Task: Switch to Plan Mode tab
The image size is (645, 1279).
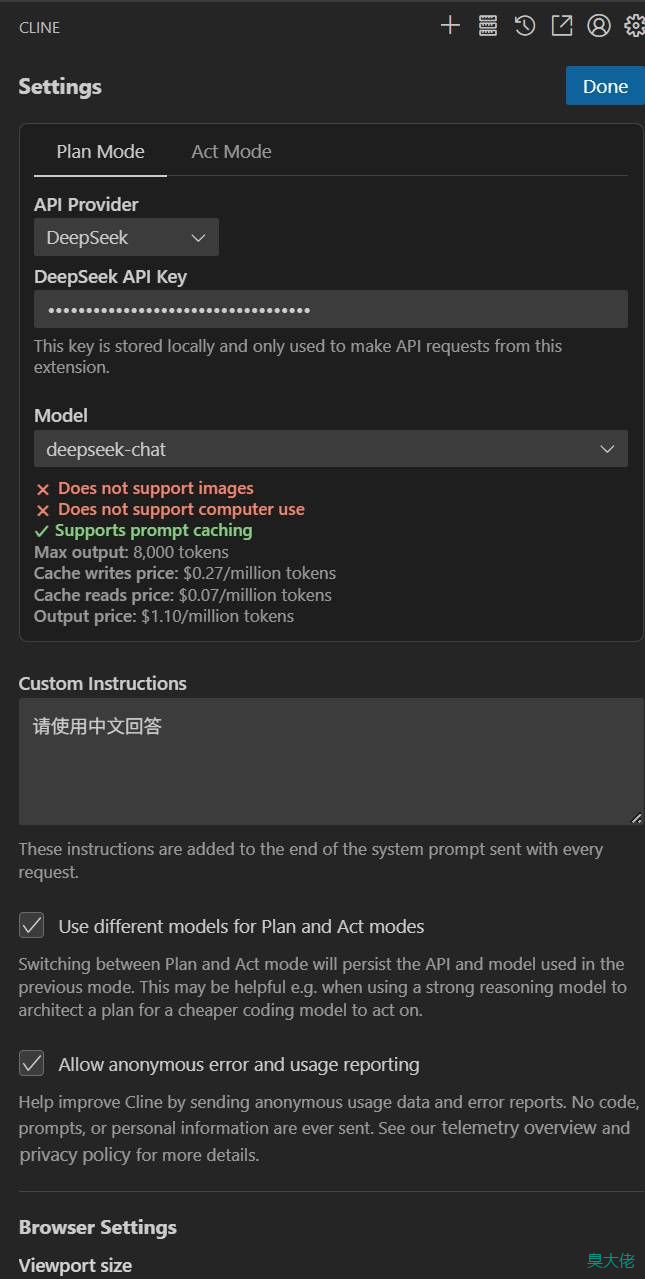Action: tap(100, 152)
